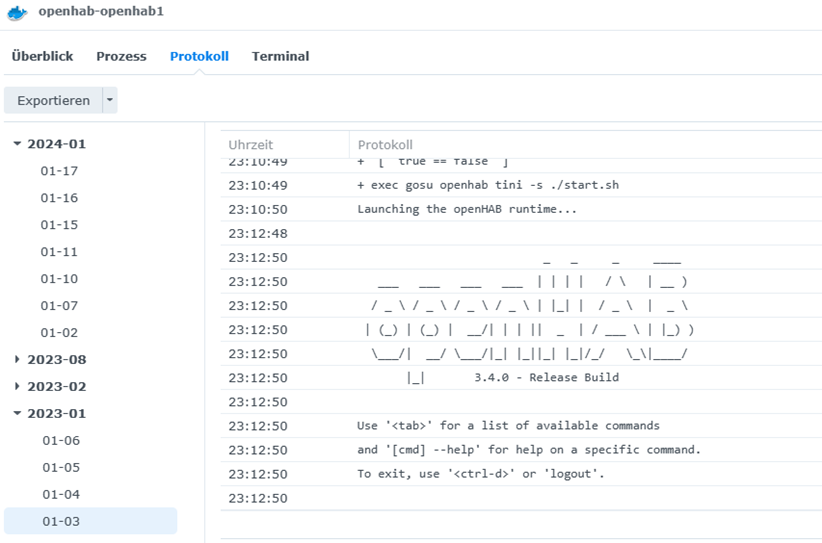Screen dimensions: 822x543
Task: Open log entry for 01-06
Action: [x=60, y=441]
